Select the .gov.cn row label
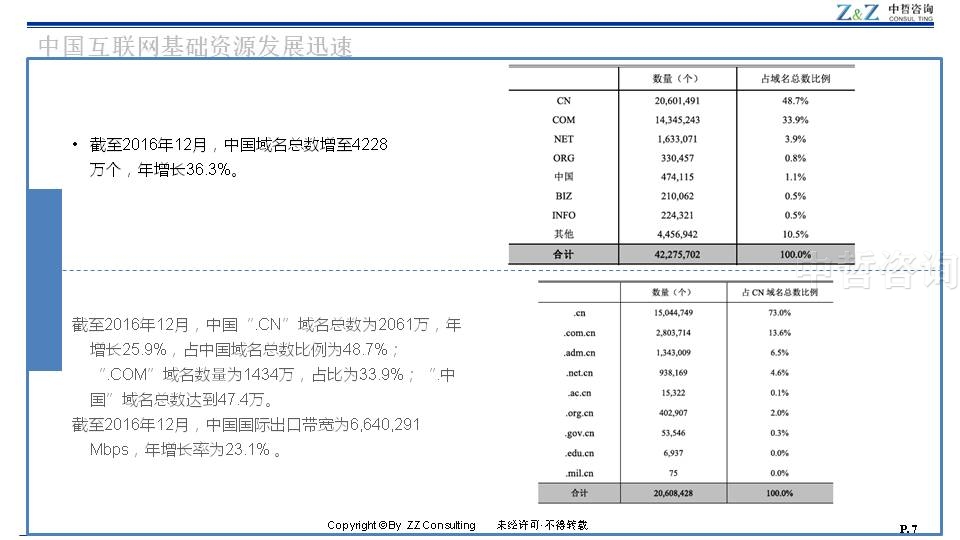 point(579,433)
